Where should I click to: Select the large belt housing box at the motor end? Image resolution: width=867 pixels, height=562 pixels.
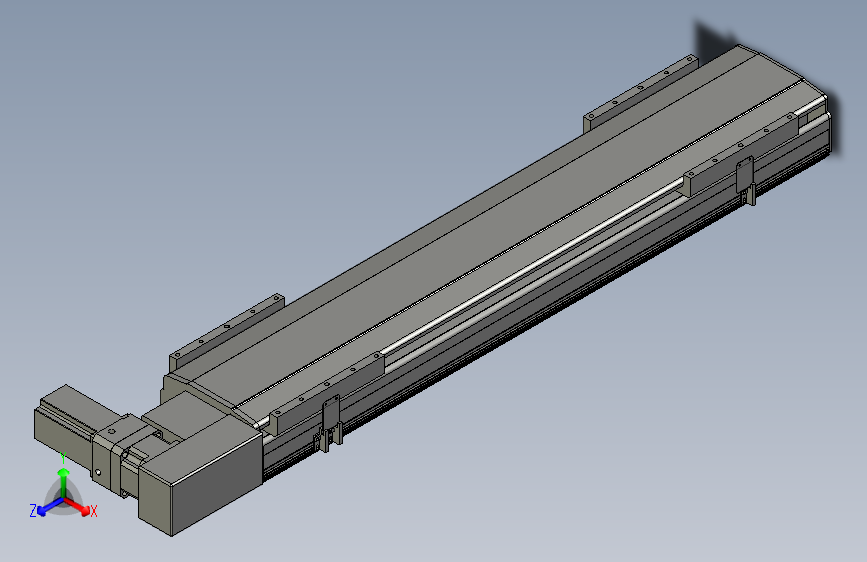tap(200, 476)
